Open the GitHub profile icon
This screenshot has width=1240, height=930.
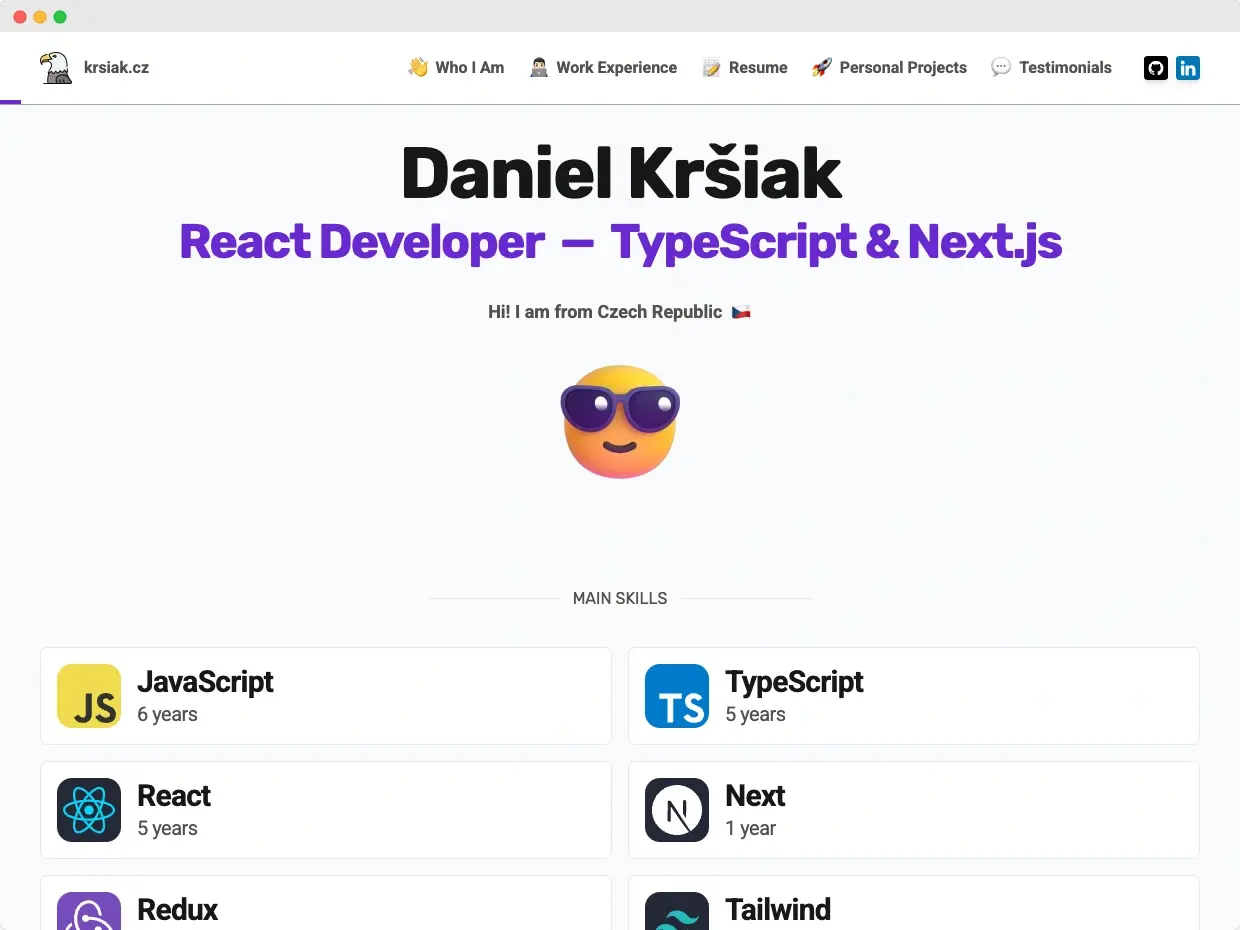pyautogui.click(x=1156, y=68)
